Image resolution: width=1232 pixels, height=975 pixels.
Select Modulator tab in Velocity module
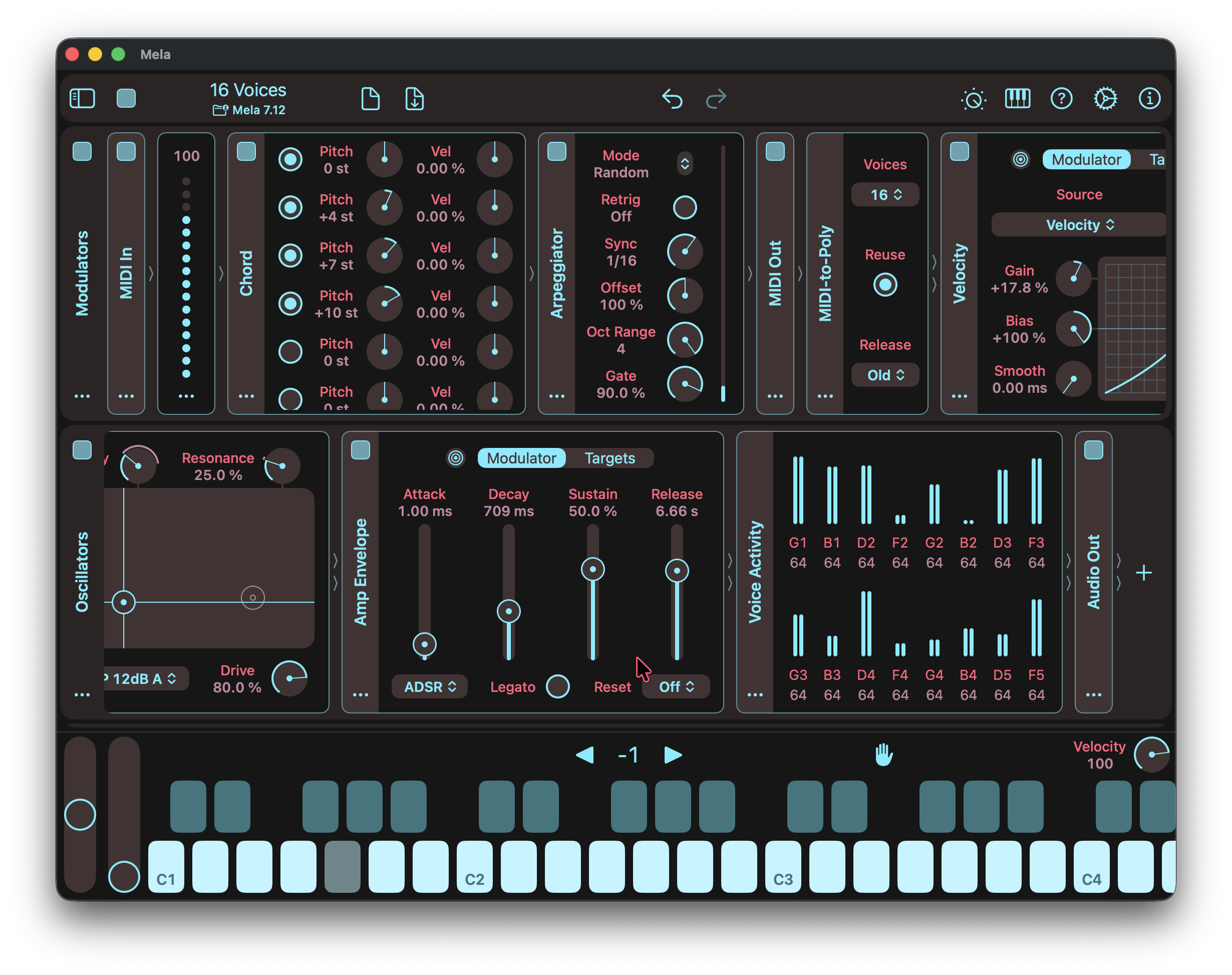[x=1086, y=159]
